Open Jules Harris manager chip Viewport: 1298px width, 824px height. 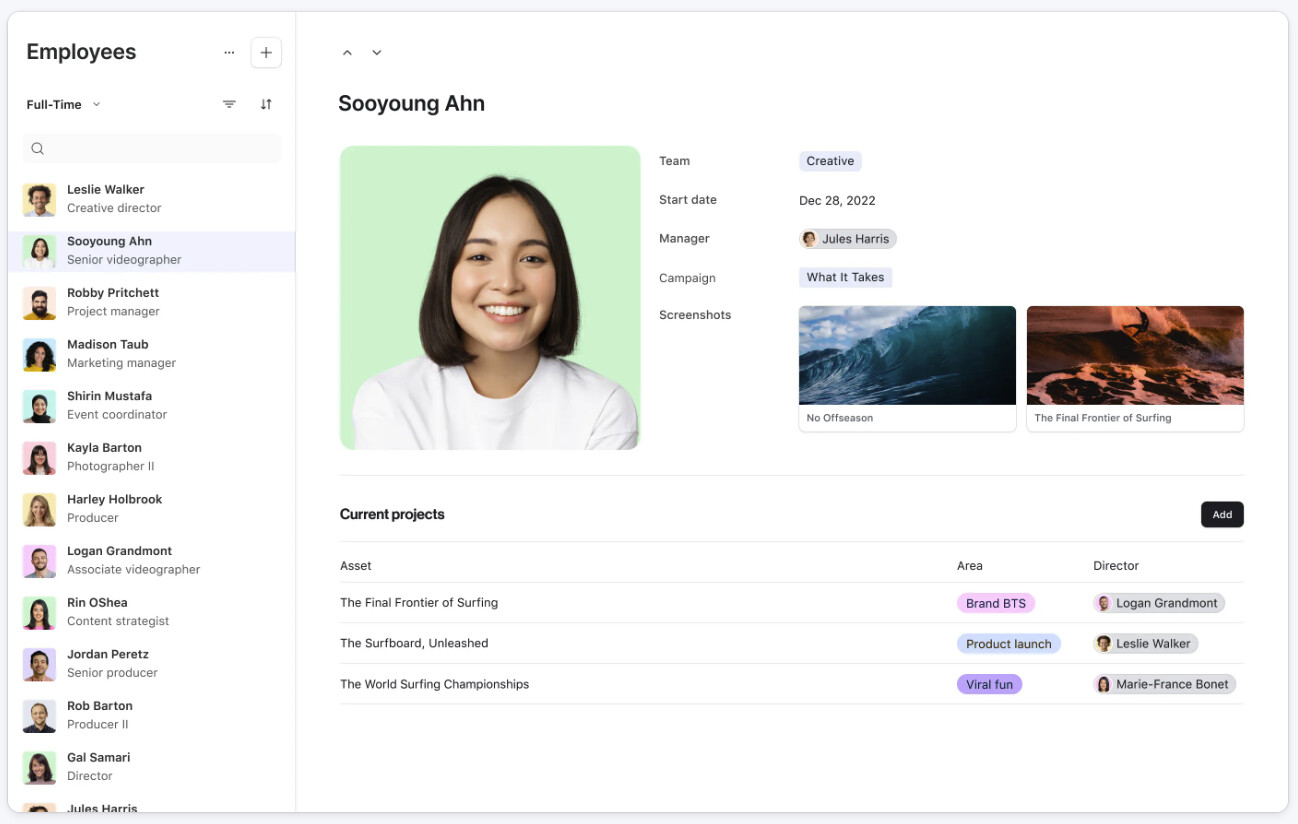(x=848, y=239)
